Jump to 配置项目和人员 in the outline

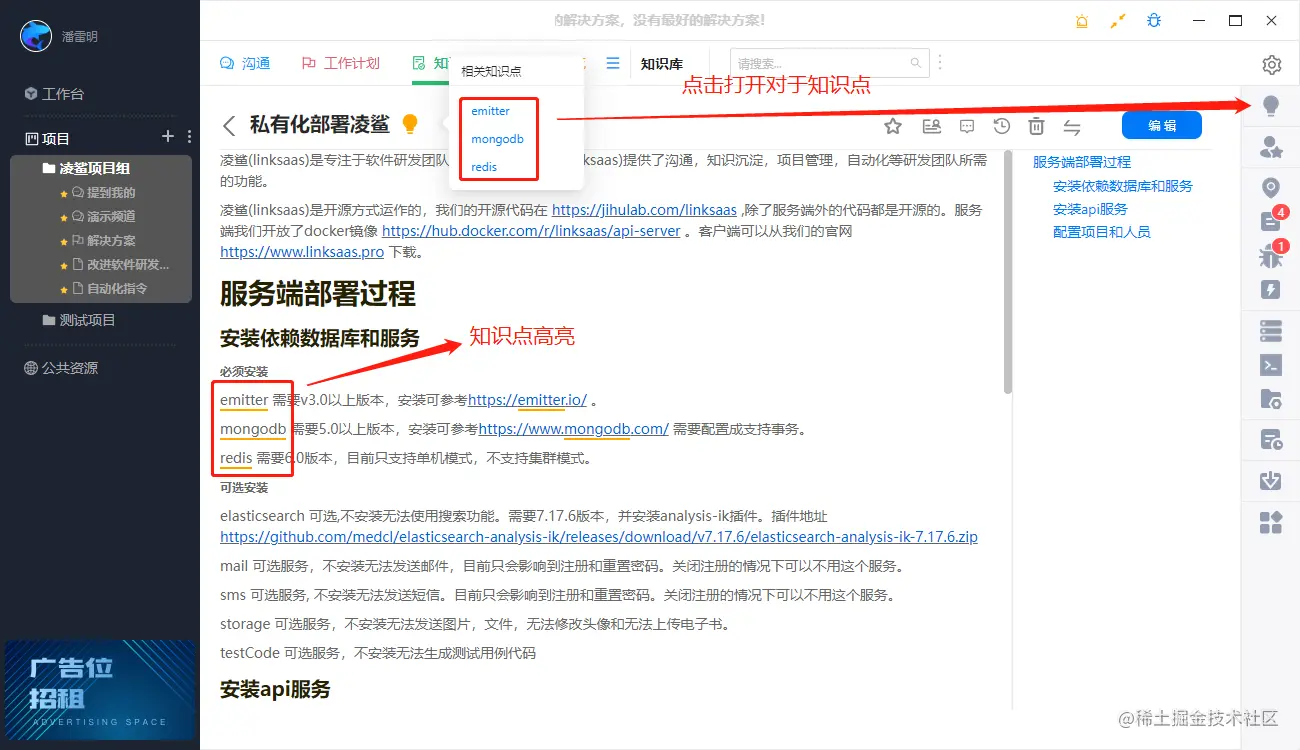coord(1102,232)
